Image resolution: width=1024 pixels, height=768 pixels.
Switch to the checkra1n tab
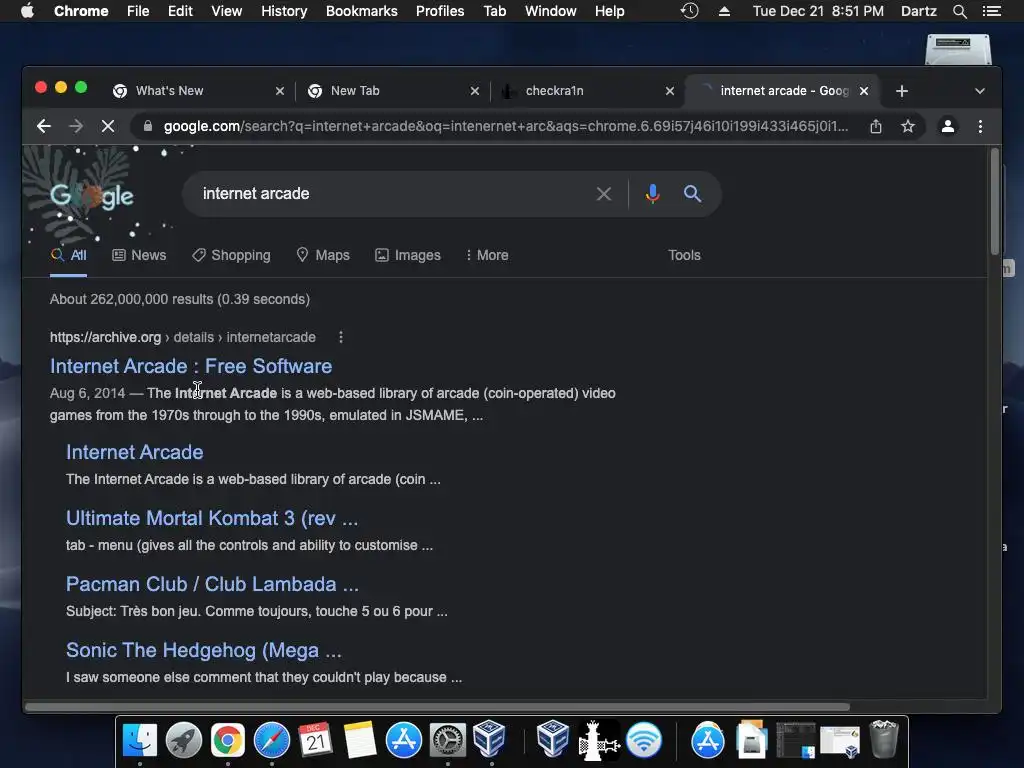[554, 91]
